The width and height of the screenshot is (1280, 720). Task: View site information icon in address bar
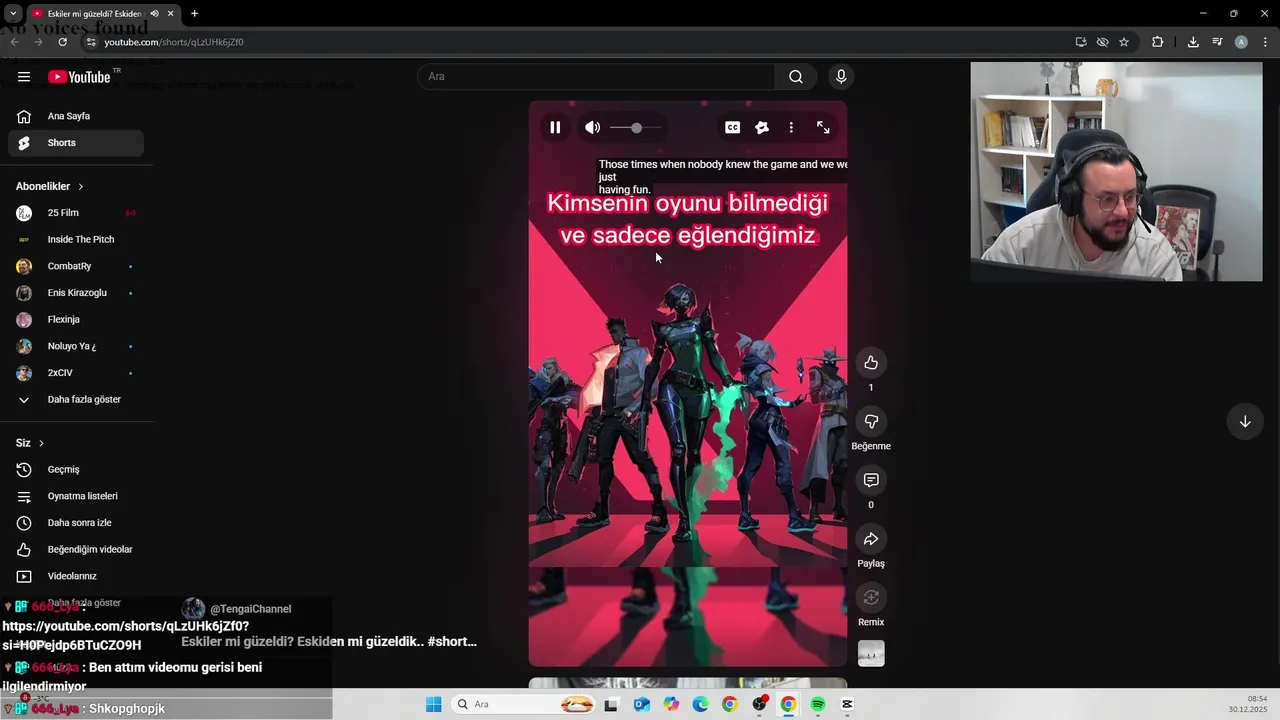(x=91, y=42)
